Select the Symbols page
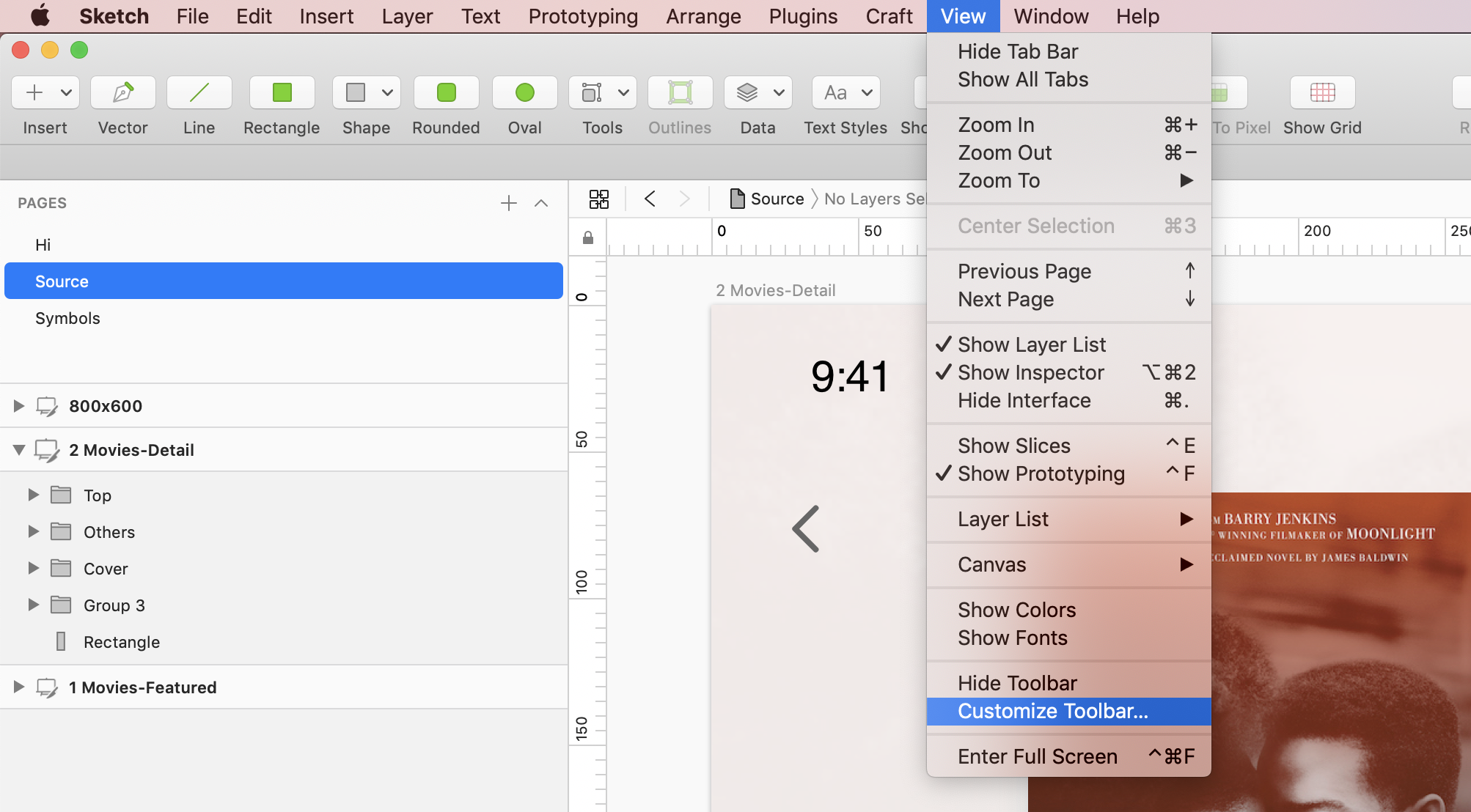 pos(67,318)
